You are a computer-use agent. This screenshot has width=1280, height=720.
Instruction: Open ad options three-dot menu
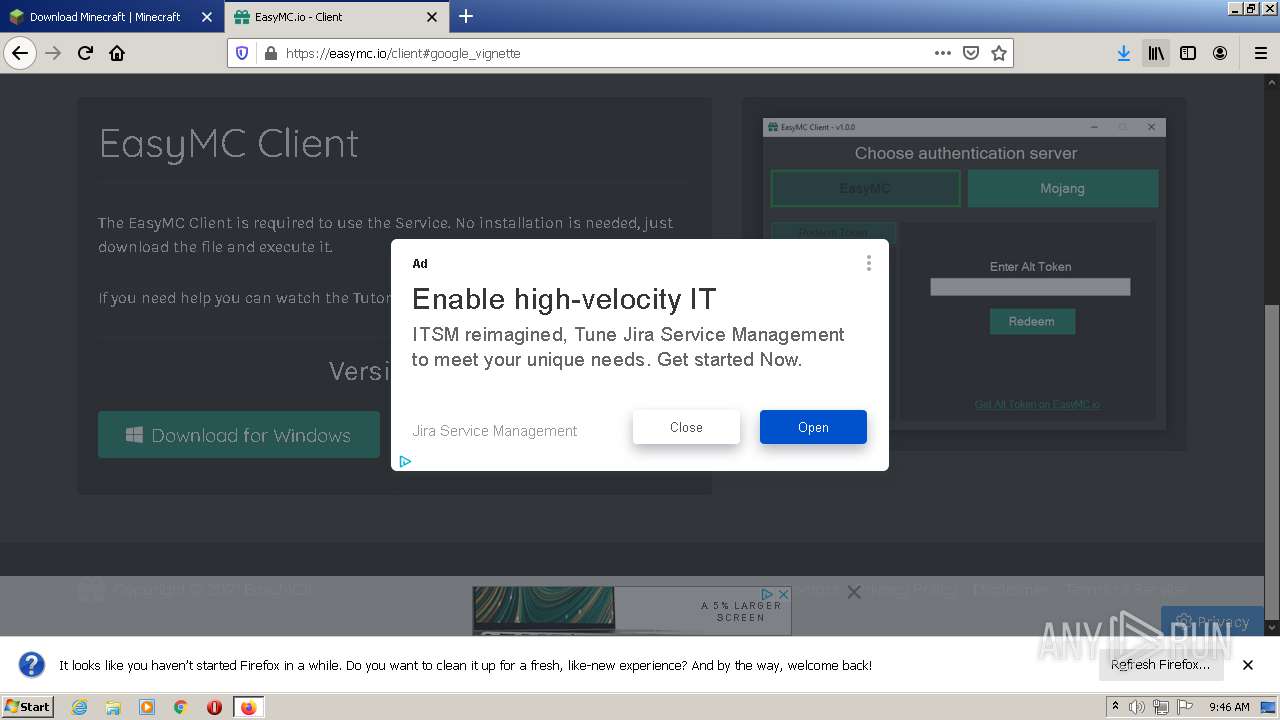[x=868, y=263]
